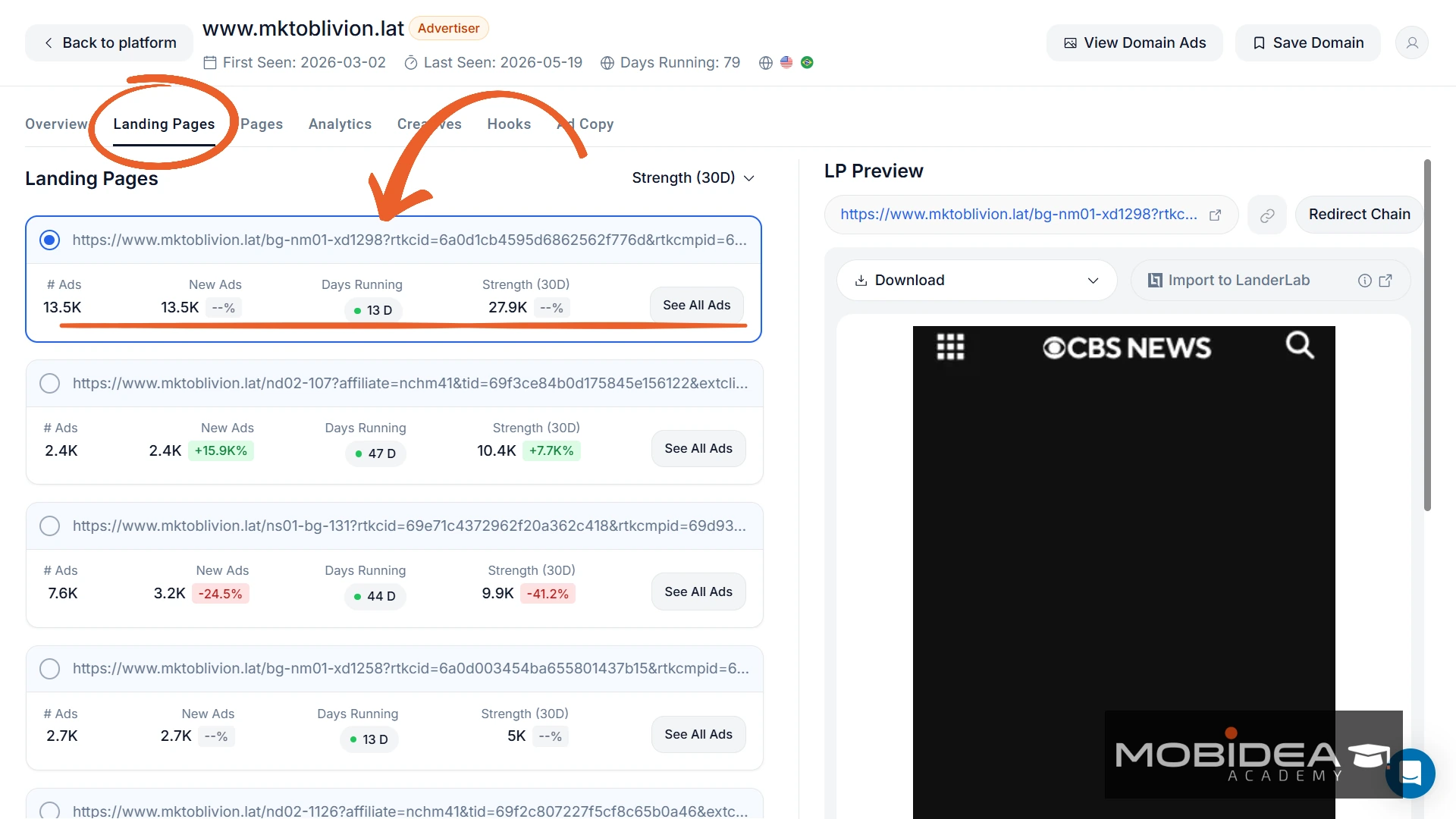Click the LP Preview panel scrollbar
This screenshot has height=819, width=1456.
[1427, 335]
